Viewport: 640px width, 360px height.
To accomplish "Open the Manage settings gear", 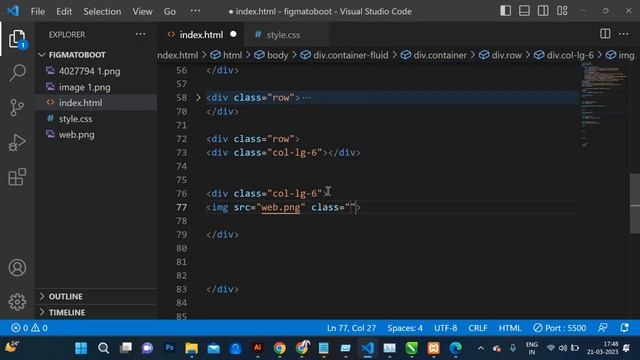I will point(17,302).
